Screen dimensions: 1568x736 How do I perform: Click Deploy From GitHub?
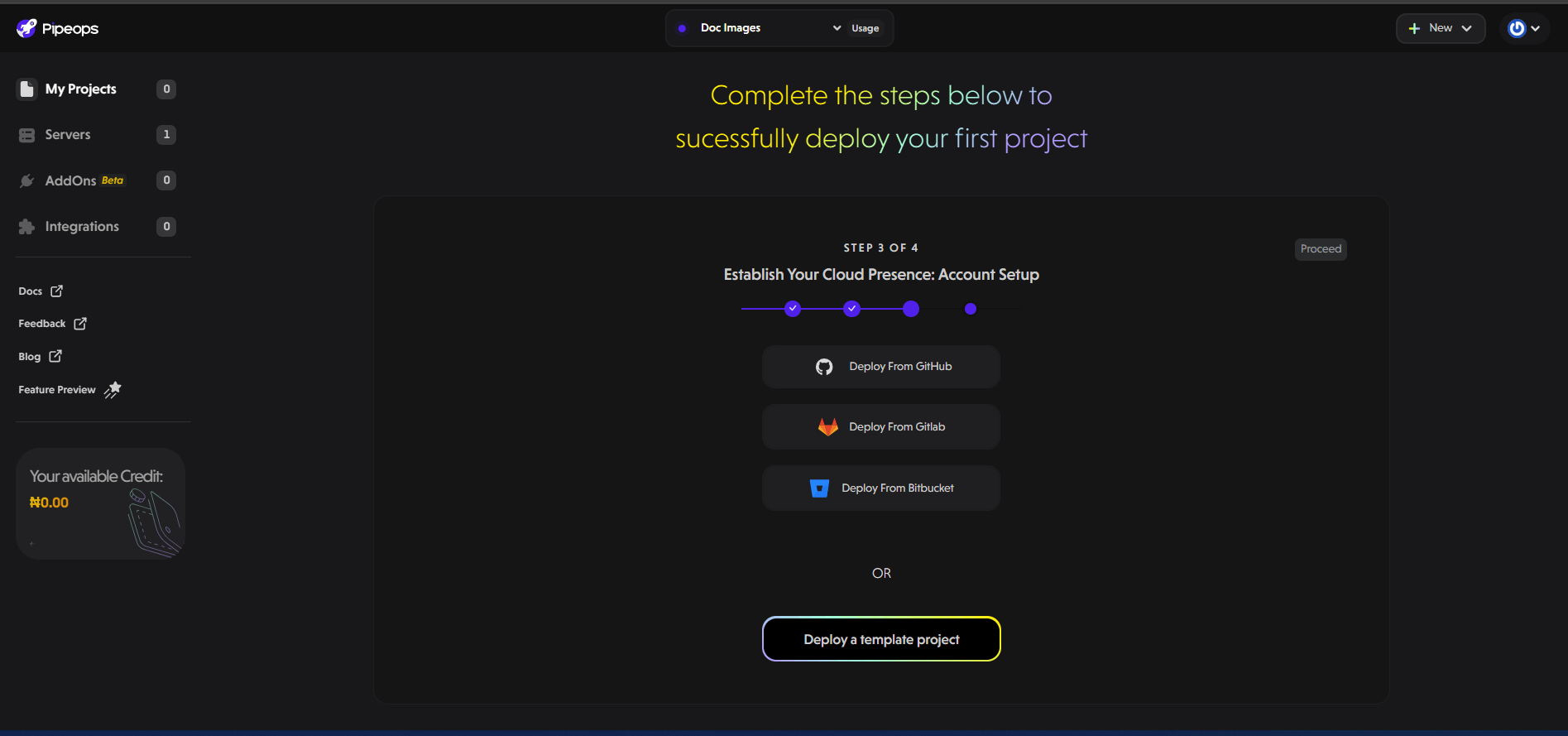881,367
